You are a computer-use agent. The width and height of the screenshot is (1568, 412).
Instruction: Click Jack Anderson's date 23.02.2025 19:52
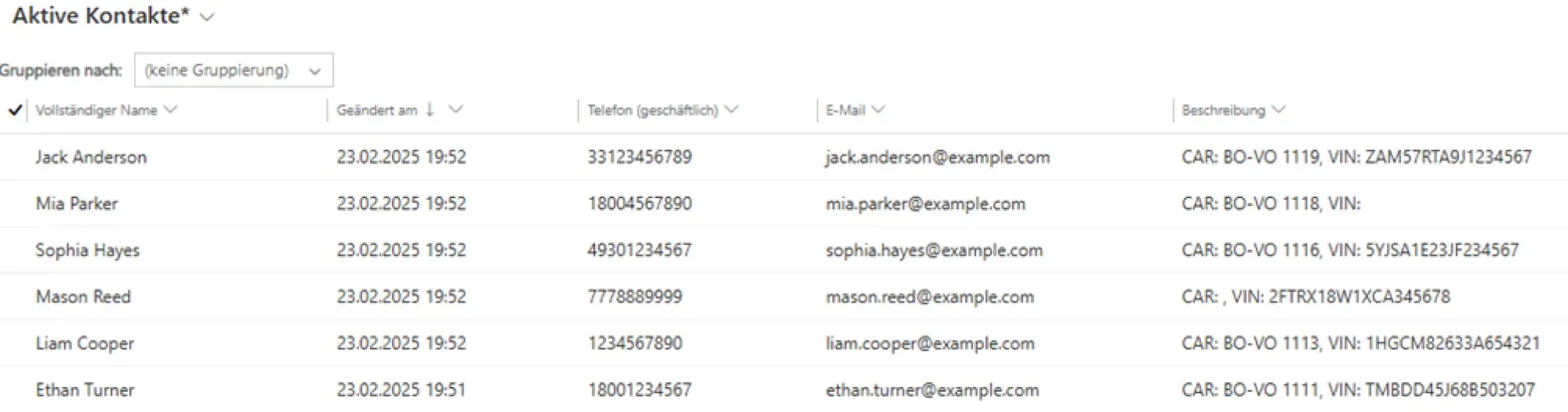pos(401,157)
